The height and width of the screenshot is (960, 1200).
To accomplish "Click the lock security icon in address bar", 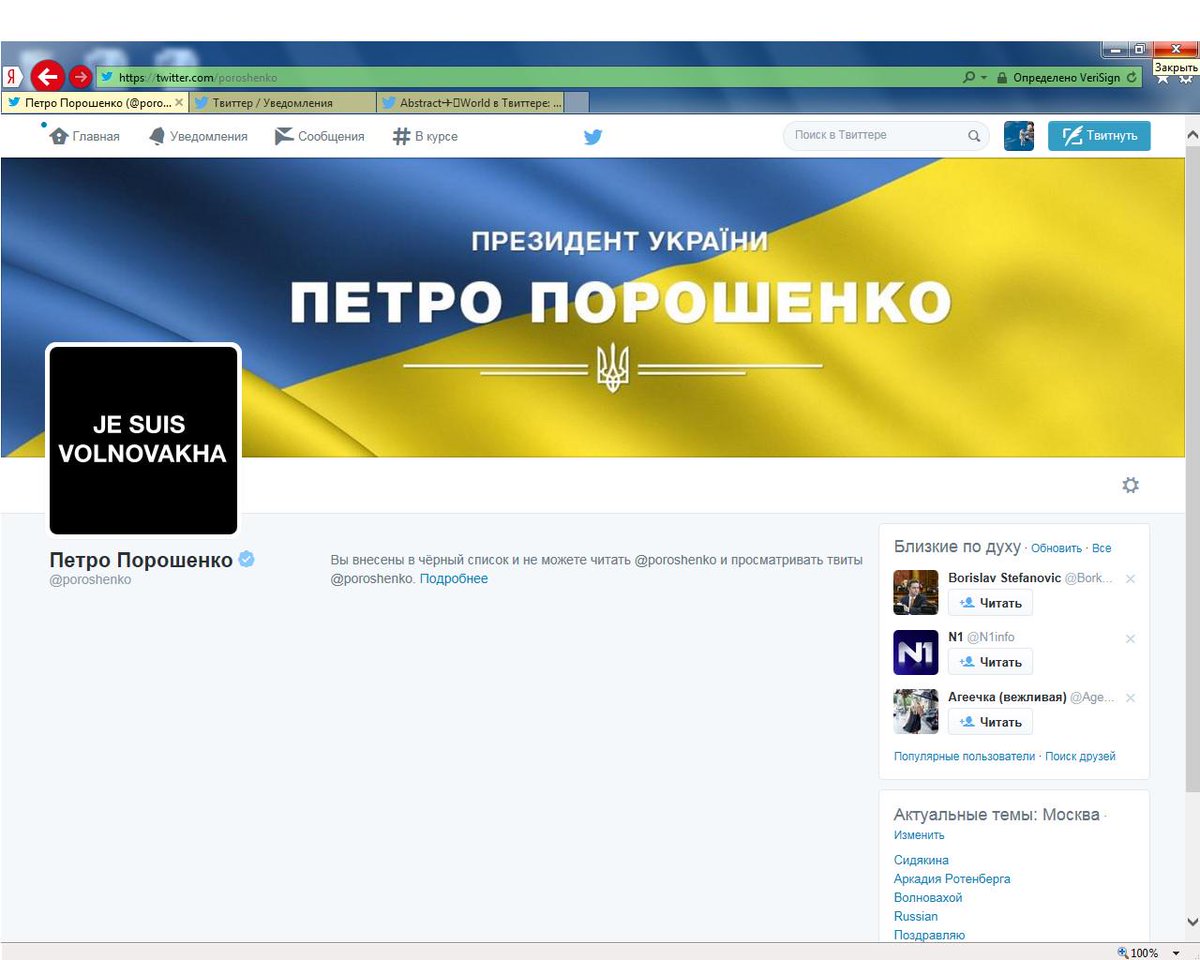I will click(1000, 77).
